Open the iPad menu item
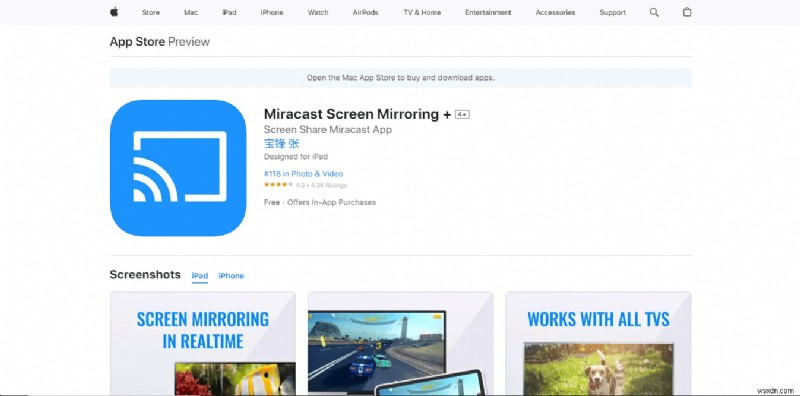 click(x=229, y=12)
